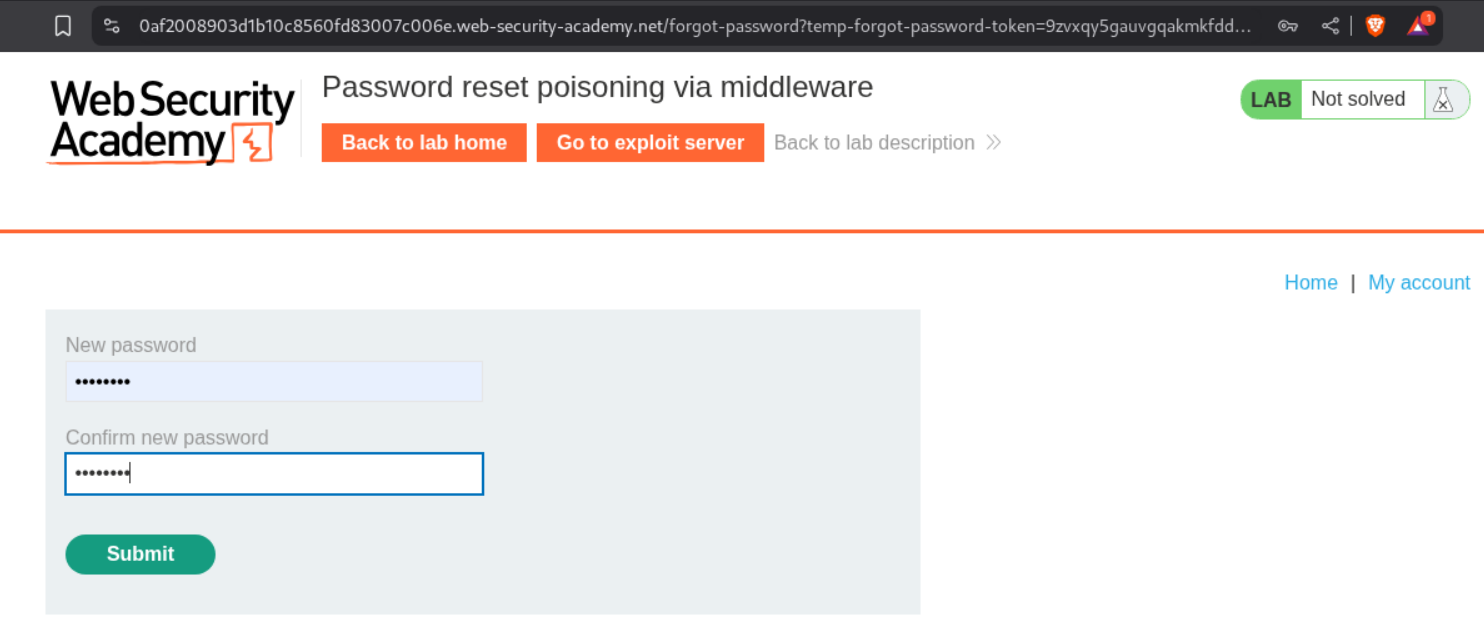Go to the Home link

(1310, 283)
